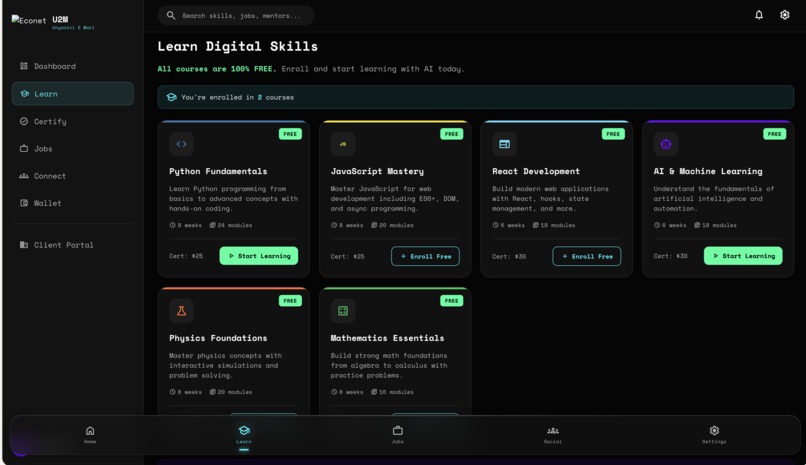
Task: Click the Client Portal building icon
Action: [x=24, y=245]
